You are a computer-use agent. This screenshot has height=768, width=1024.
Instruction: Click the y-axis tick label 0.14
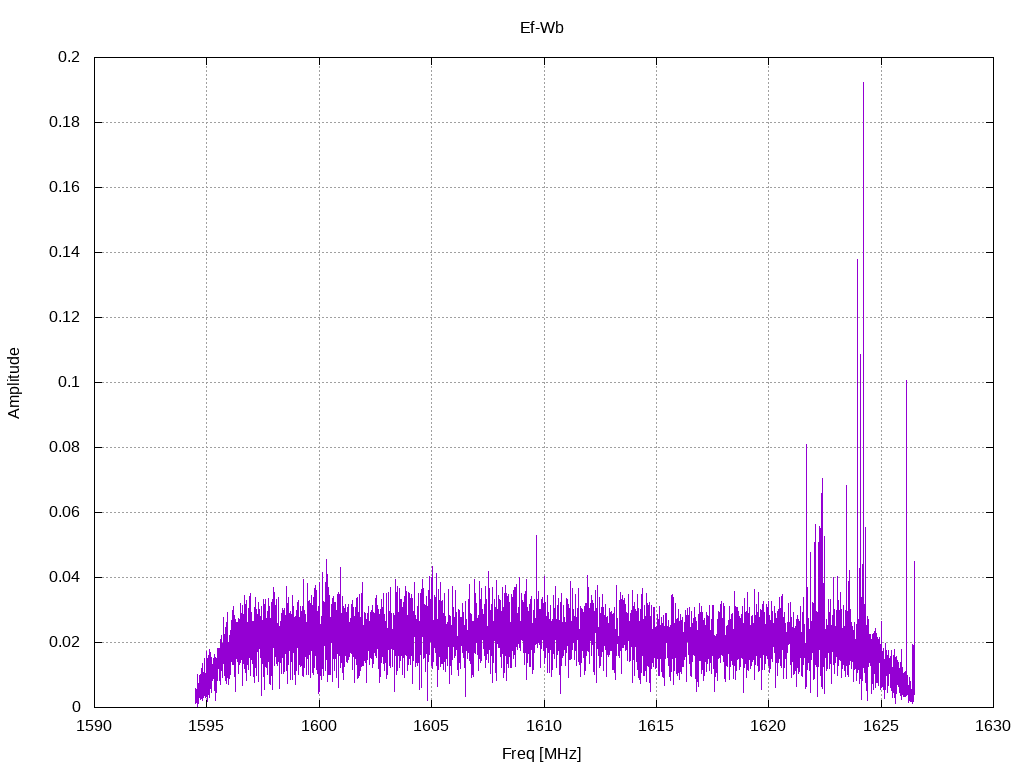65,252
